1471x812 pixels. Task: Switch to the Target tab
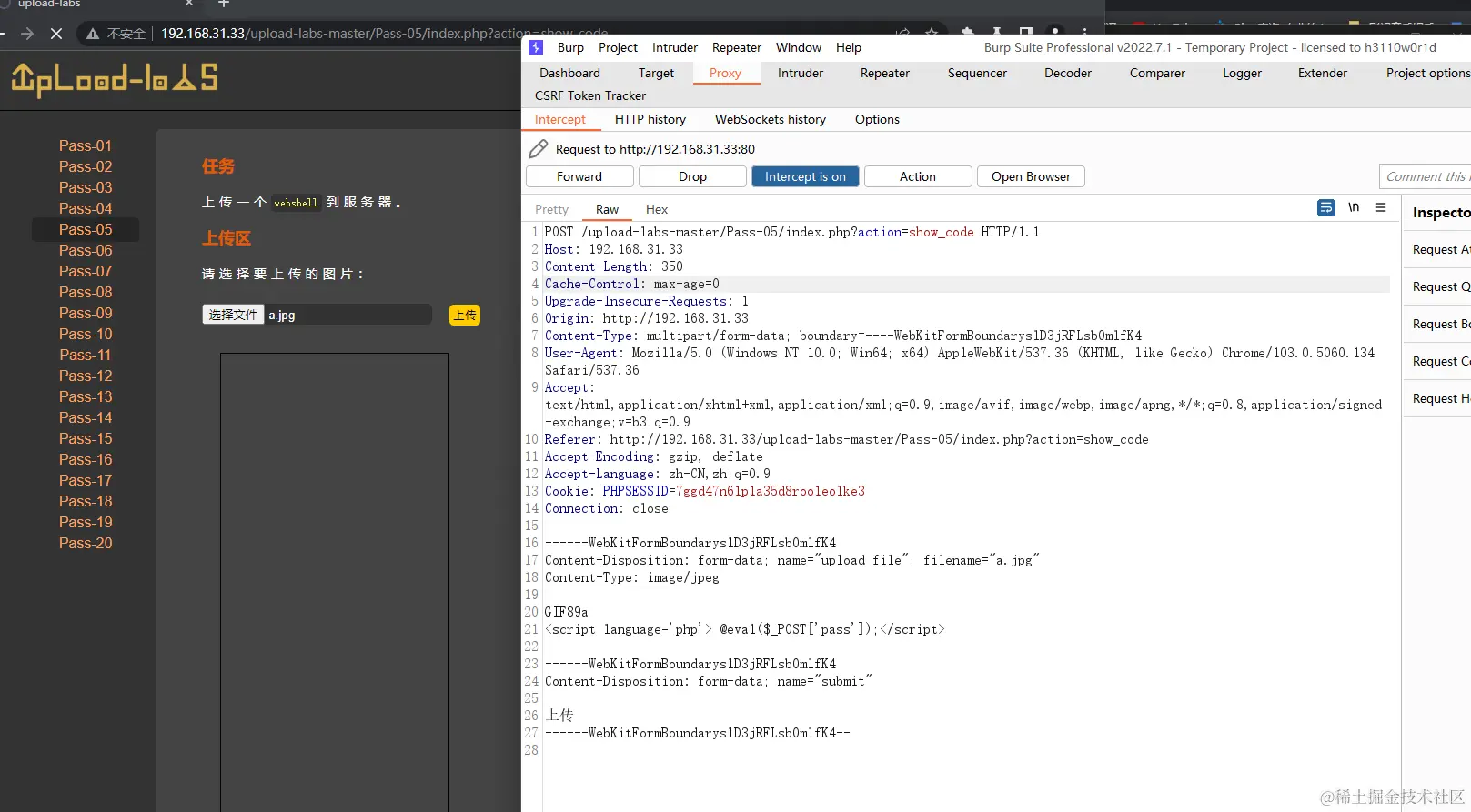(x=656, y=73)
